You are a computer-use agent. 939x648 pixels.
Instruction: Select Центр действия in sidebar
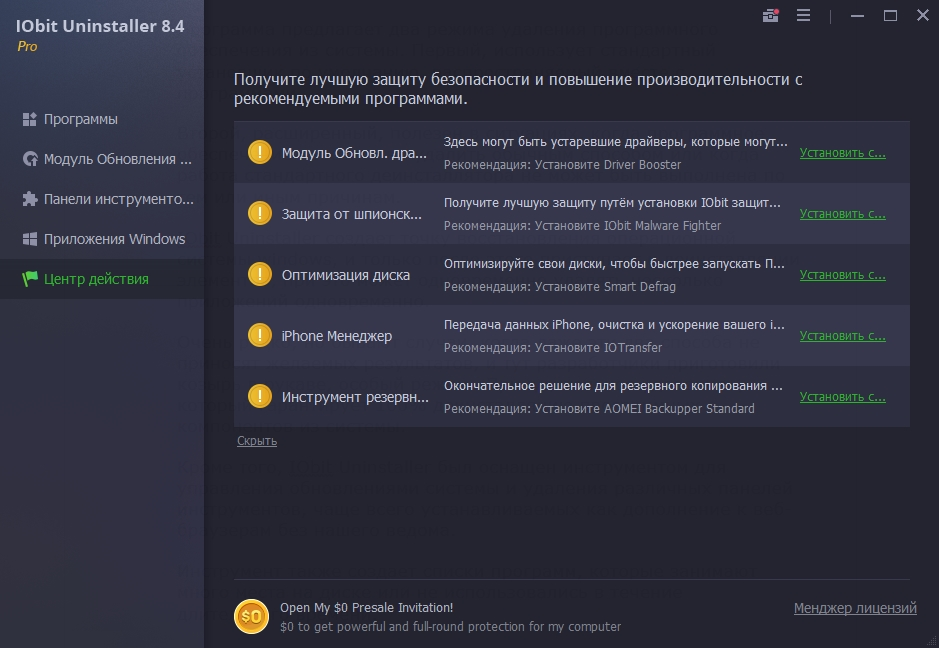[x=102, y=278]
